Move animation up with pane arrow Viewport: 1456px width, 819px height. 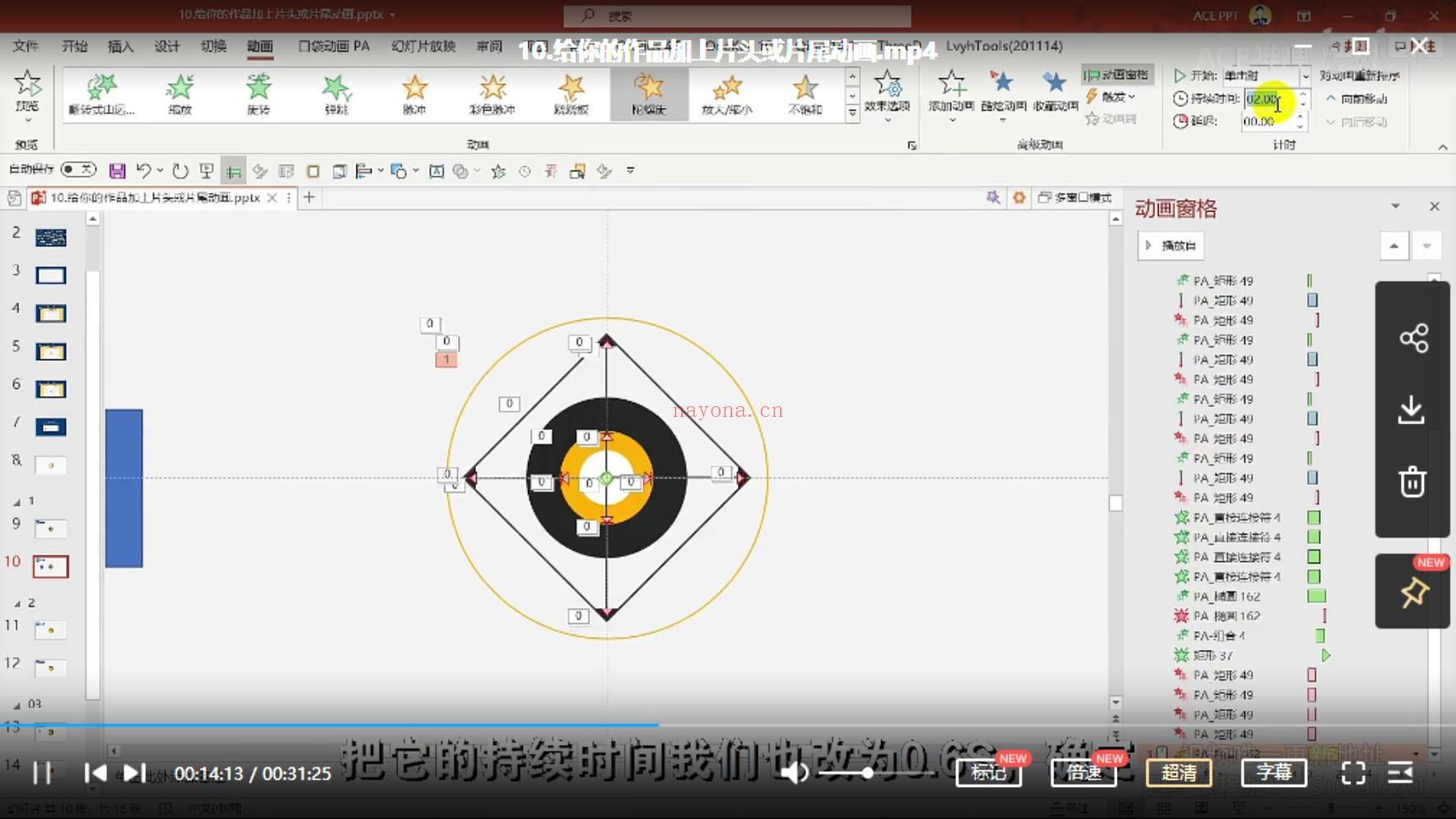click(1393, 246)
